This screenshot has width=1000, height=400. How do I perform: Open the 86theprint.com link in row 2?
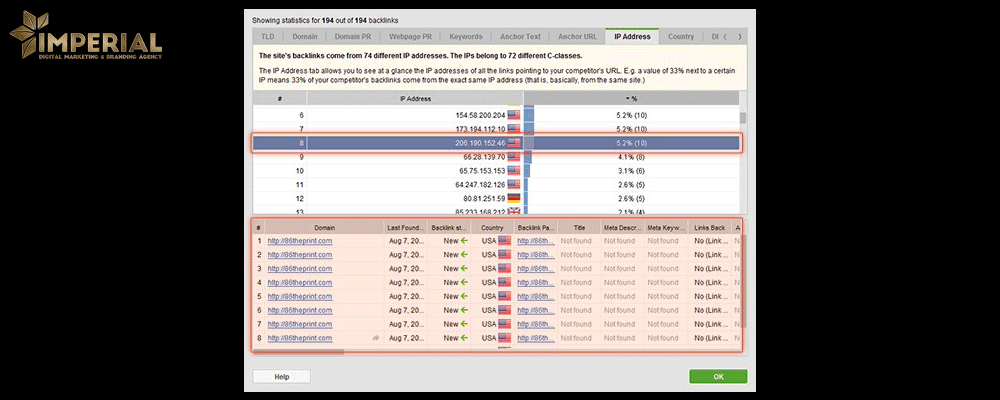[x=299, y=255]
